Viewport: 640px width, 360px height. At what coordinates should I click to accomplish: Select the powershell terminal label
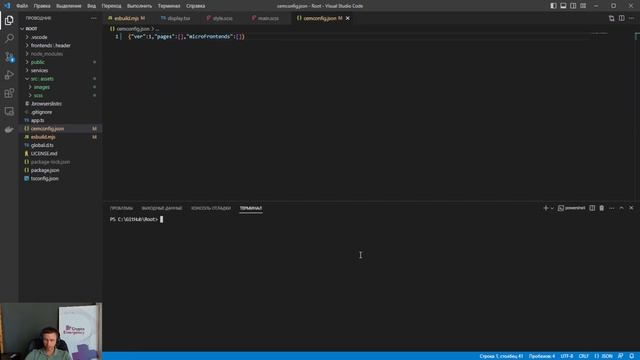(x=571, y=208)
